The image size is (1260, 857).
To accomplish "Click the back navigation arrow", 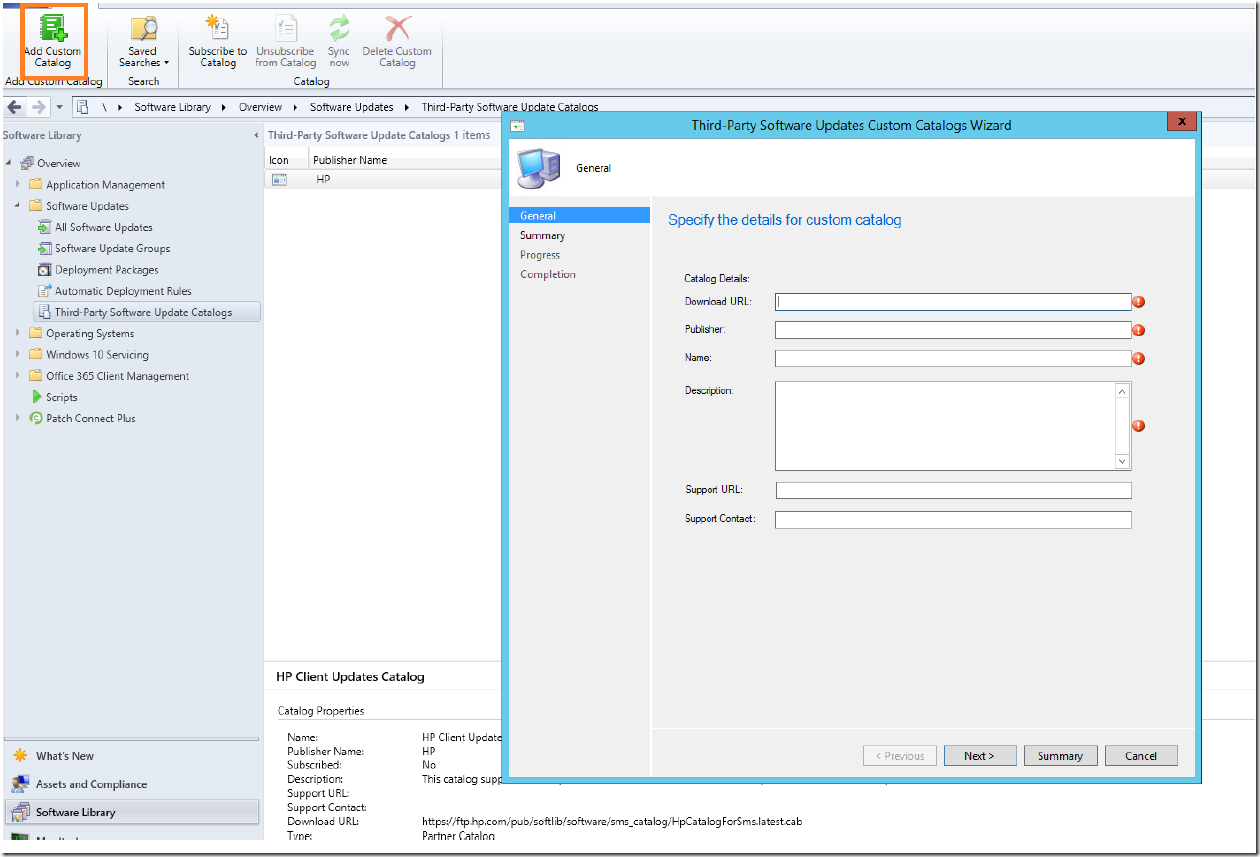I will 14,107.
